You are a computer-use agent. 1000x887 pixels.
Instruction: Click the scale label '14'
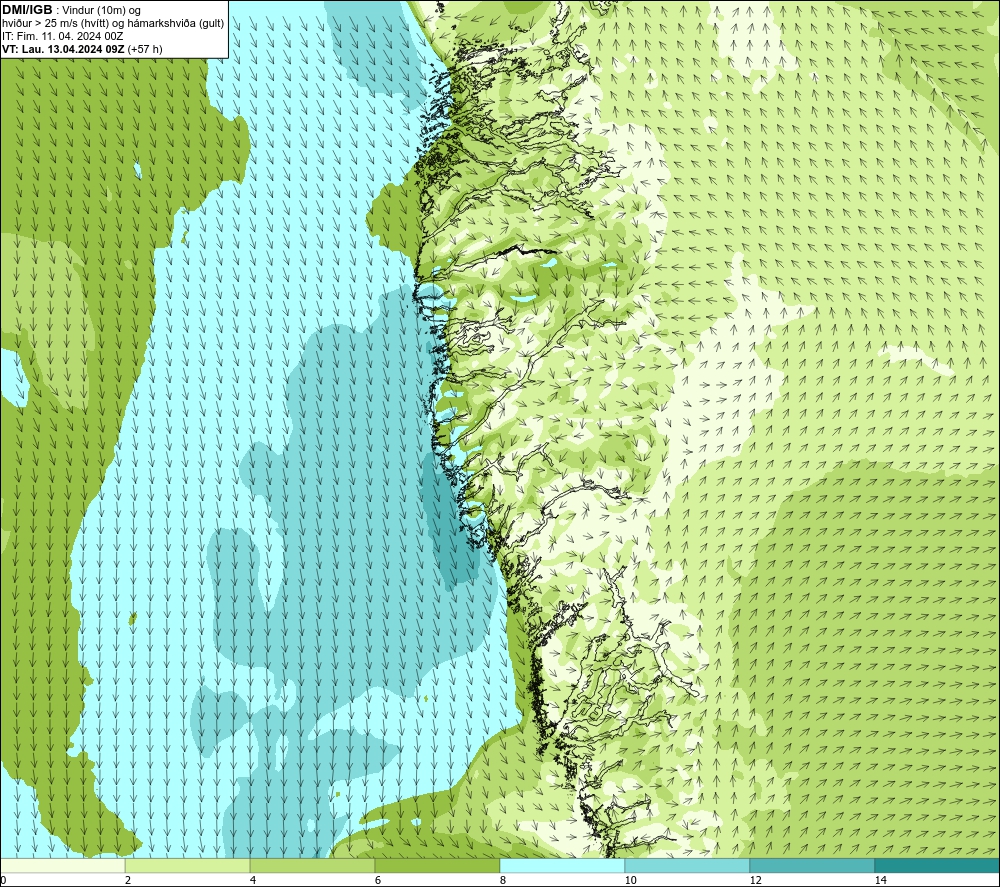pos(880,880)
